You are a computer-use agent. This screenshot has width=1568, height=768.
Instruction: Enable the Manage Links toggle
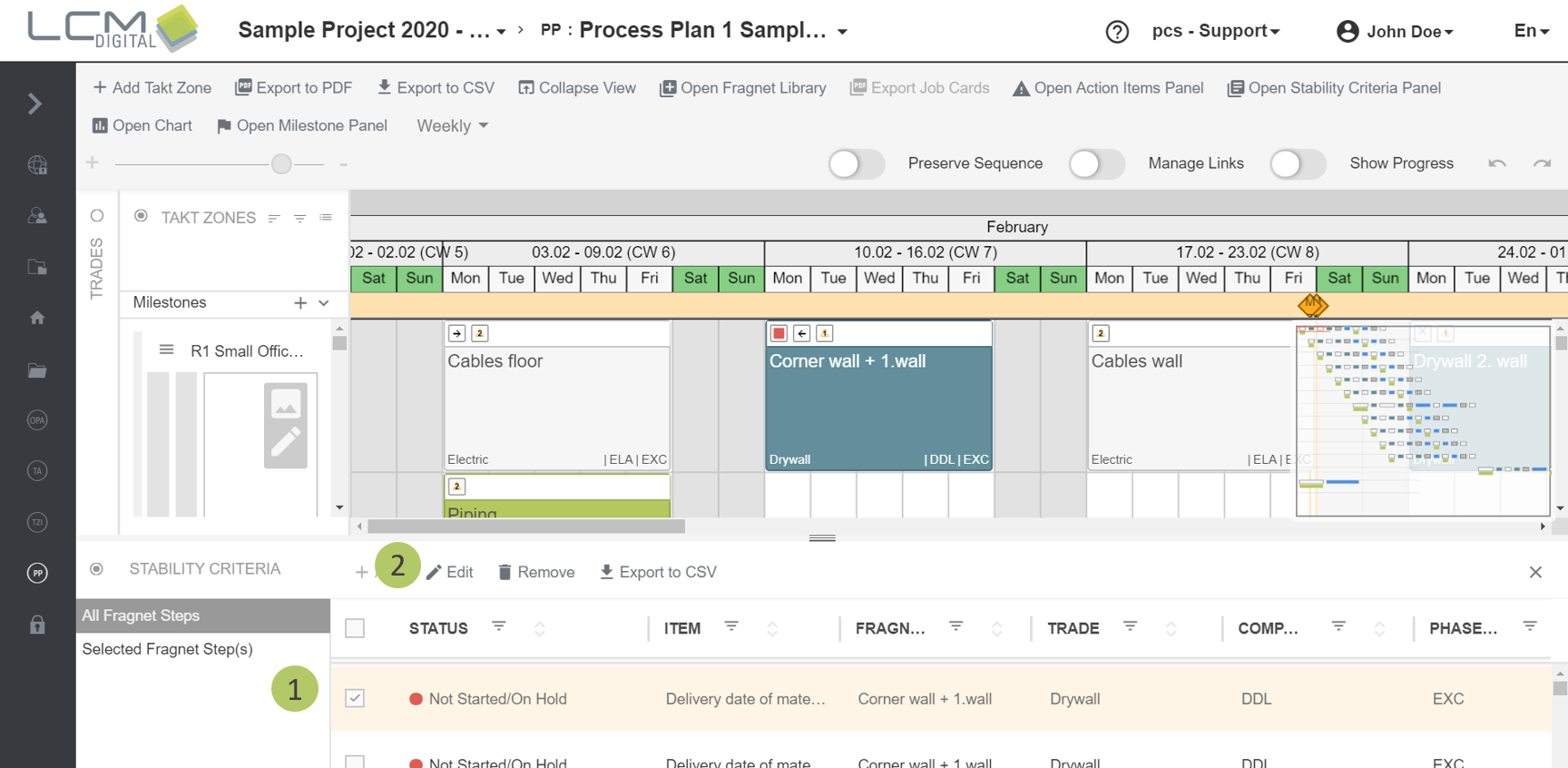click(1096, 164)
